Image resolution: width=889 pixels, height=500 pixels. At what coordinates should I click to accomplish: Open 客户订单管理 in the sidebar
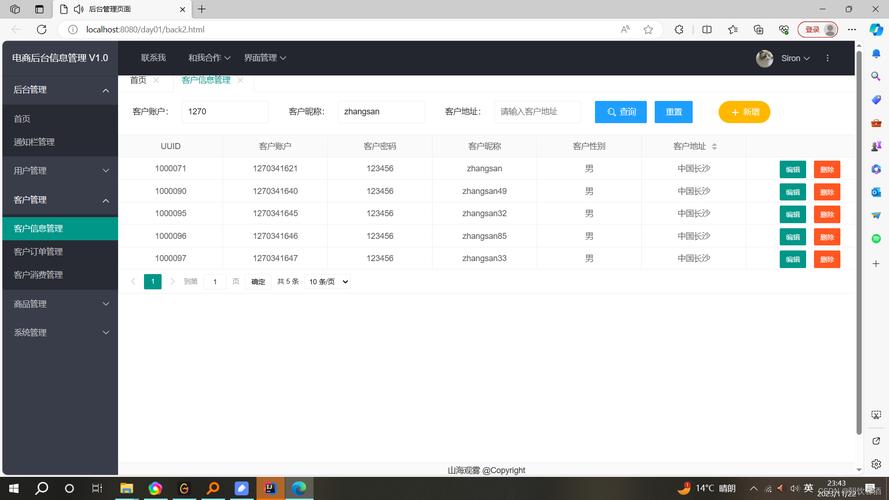tap(38, 251)
